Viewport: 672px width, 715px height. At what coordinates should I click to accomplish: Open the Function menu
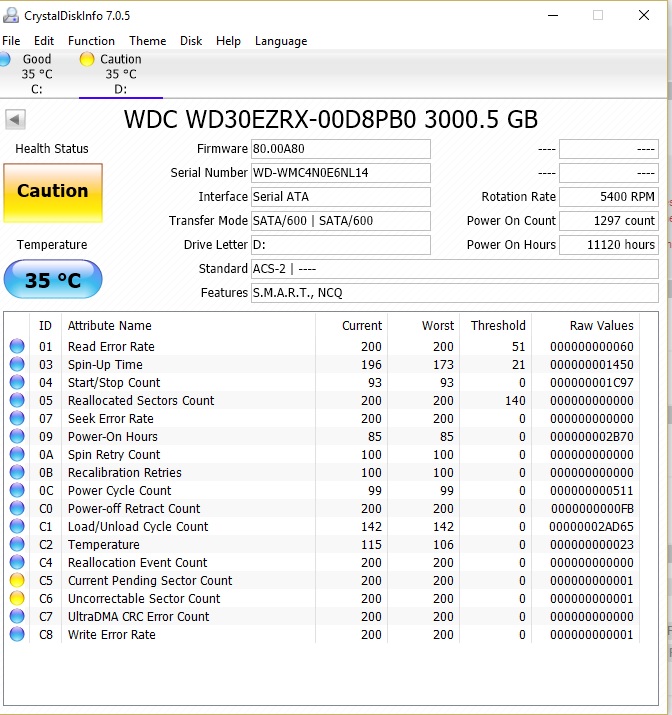[x=91, y=41]
